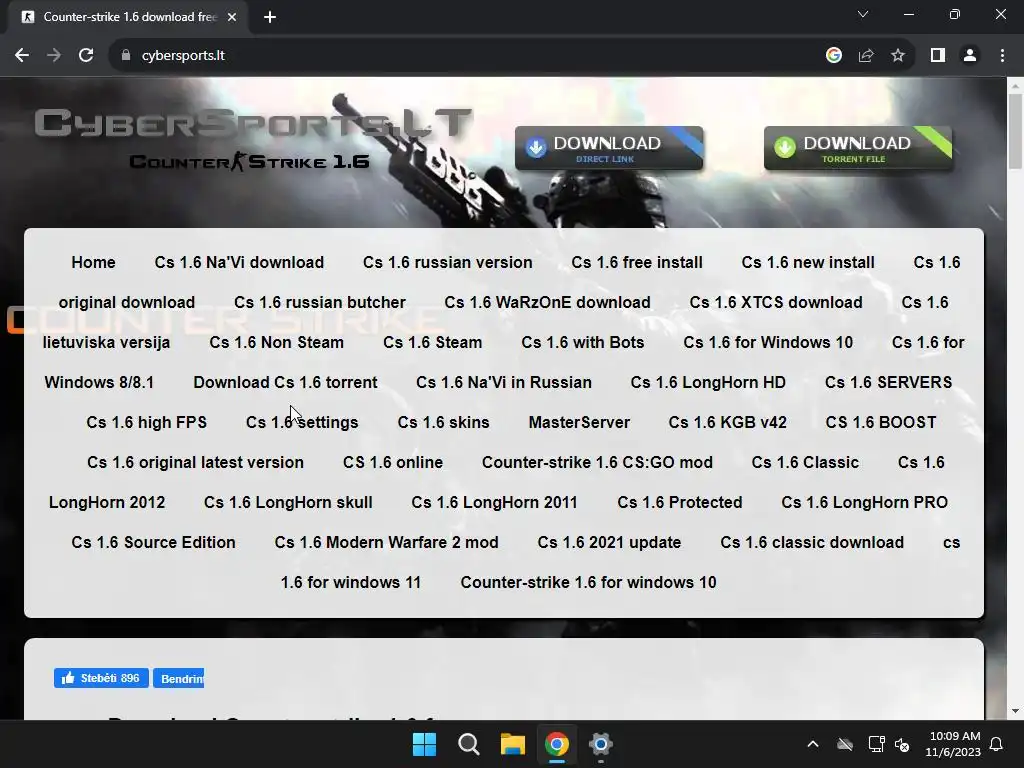The height and width of the screenshot is (768, 1024).
Task: Open Cs 1.6 LongHorn PRO
Action: (x=864, y=502)
